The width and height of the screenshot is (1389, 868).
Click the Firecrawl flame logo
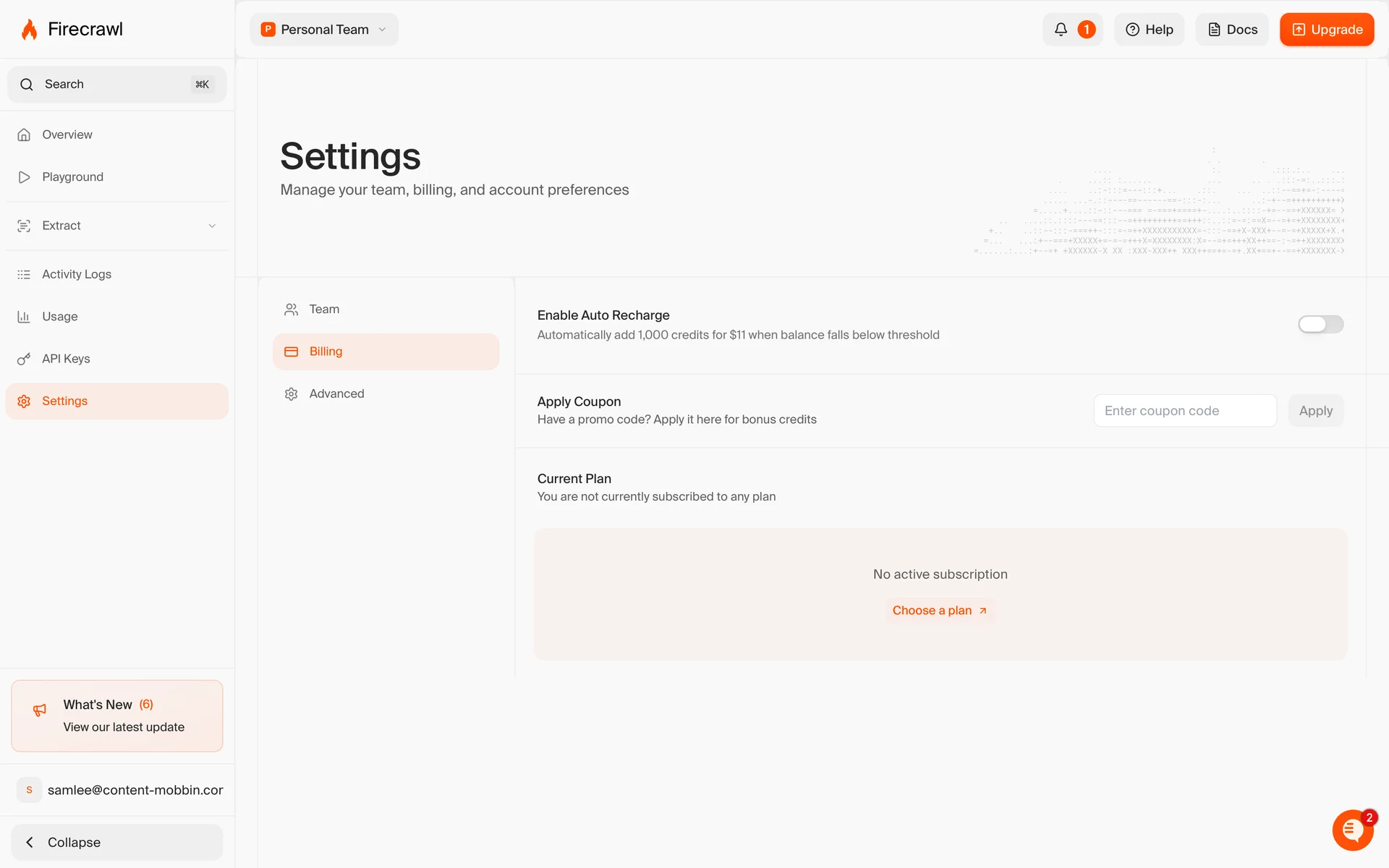[29, 30]
